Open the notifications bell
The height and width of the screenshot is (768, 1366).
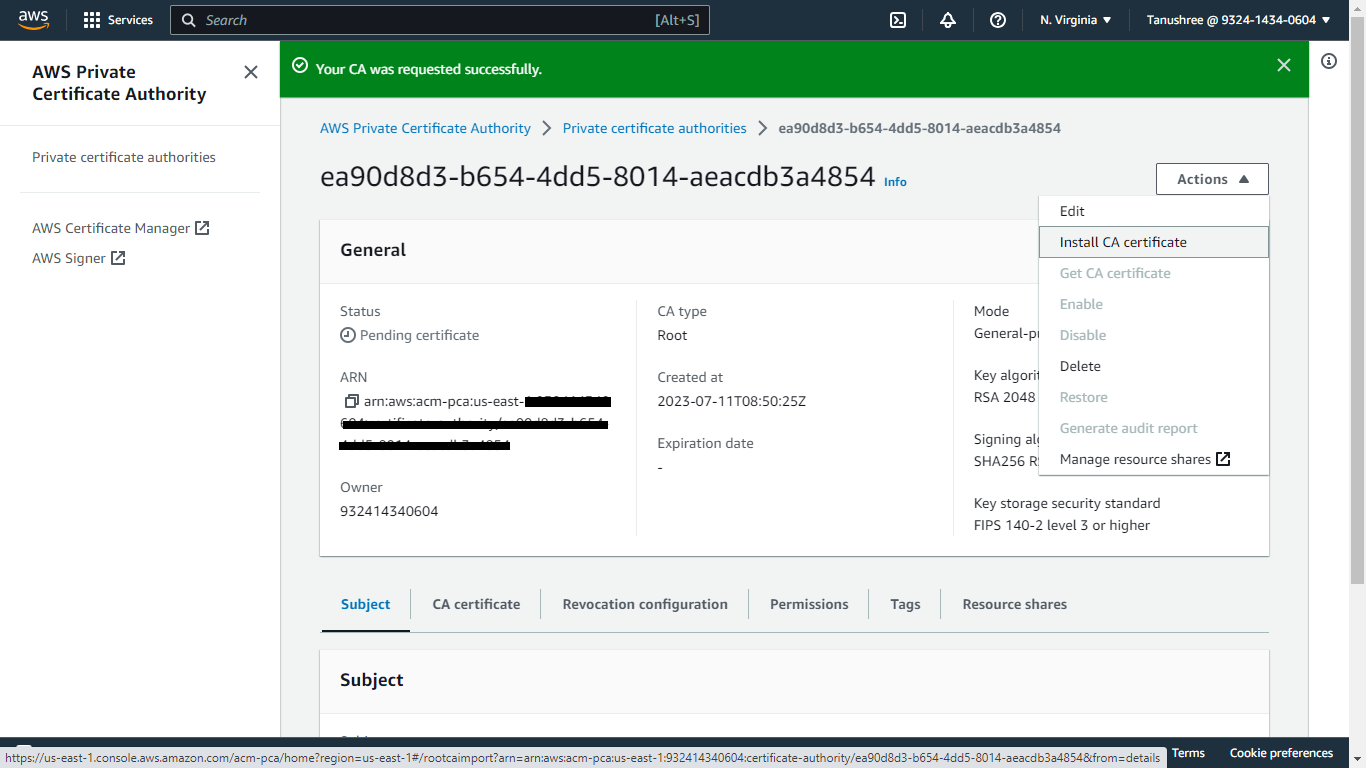click(x=948, y=20)
